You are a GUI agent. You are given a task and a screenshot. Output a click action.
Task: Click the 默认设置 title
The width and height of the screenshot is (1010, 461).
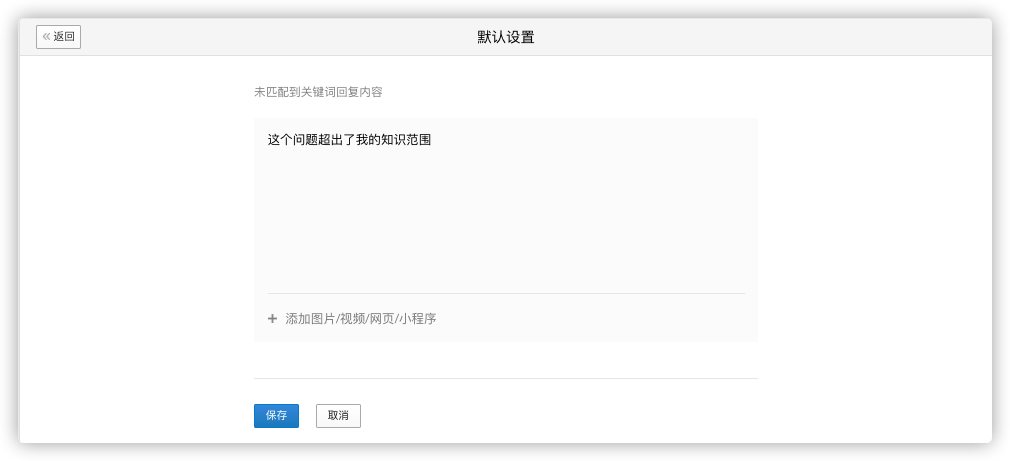click(506, 37)
